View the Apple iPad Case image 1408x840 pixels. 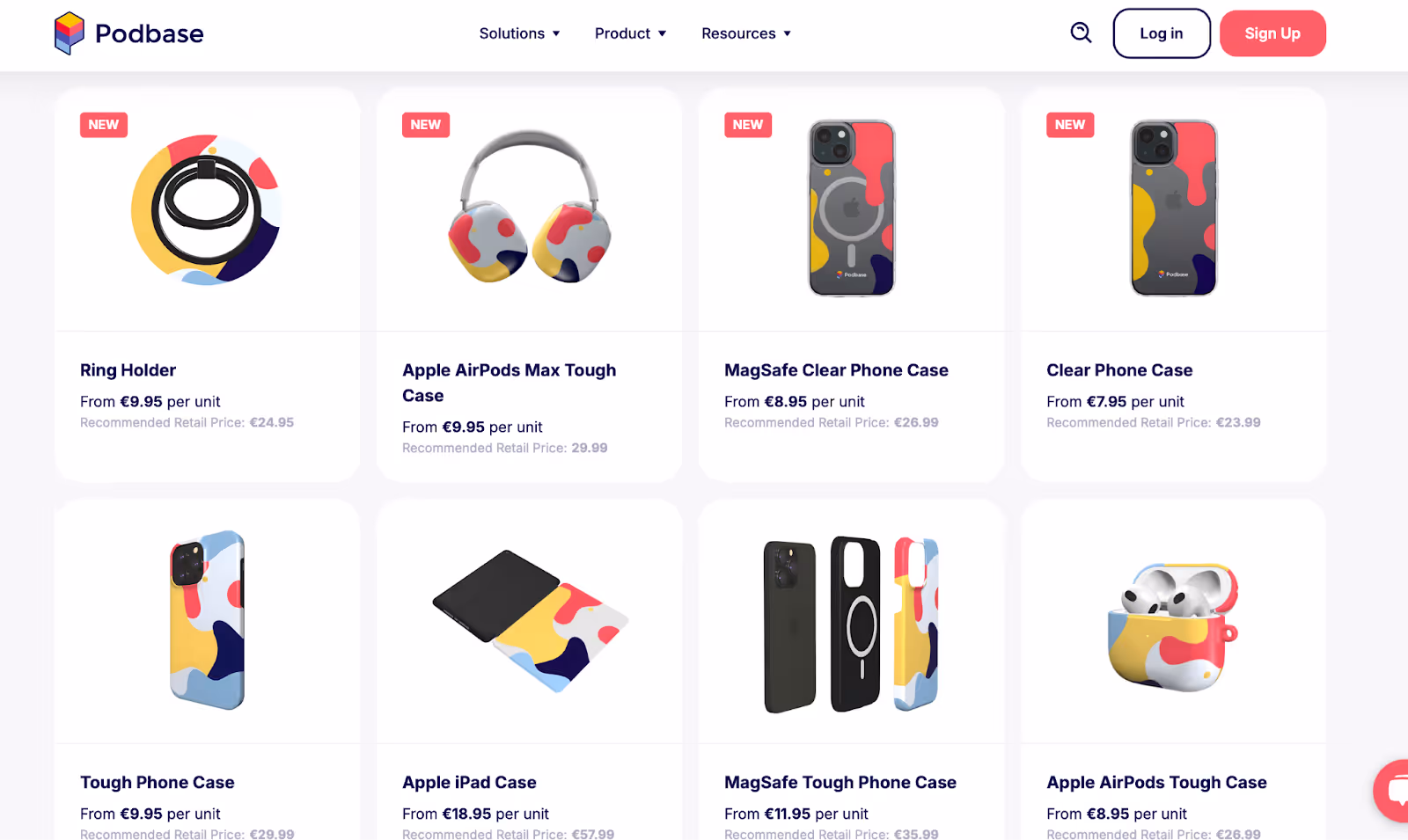530,621
